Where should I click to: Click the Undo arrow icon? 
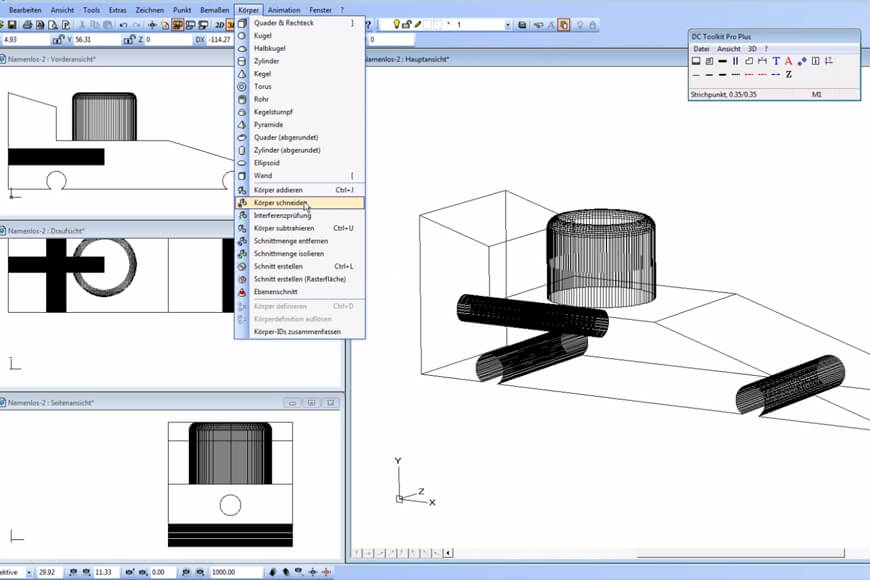coord(123,24)
